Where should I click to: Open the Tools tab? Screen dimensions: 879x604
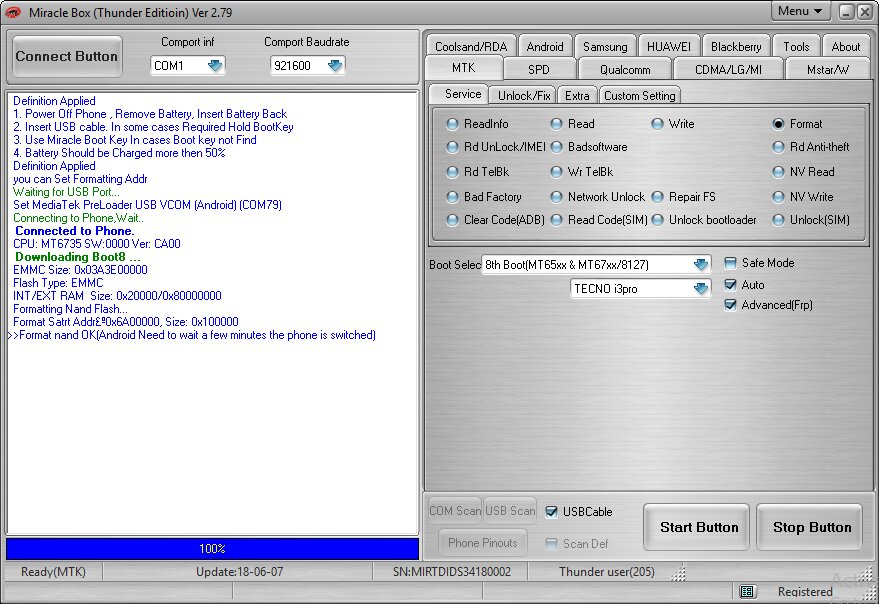pos(797,47)
